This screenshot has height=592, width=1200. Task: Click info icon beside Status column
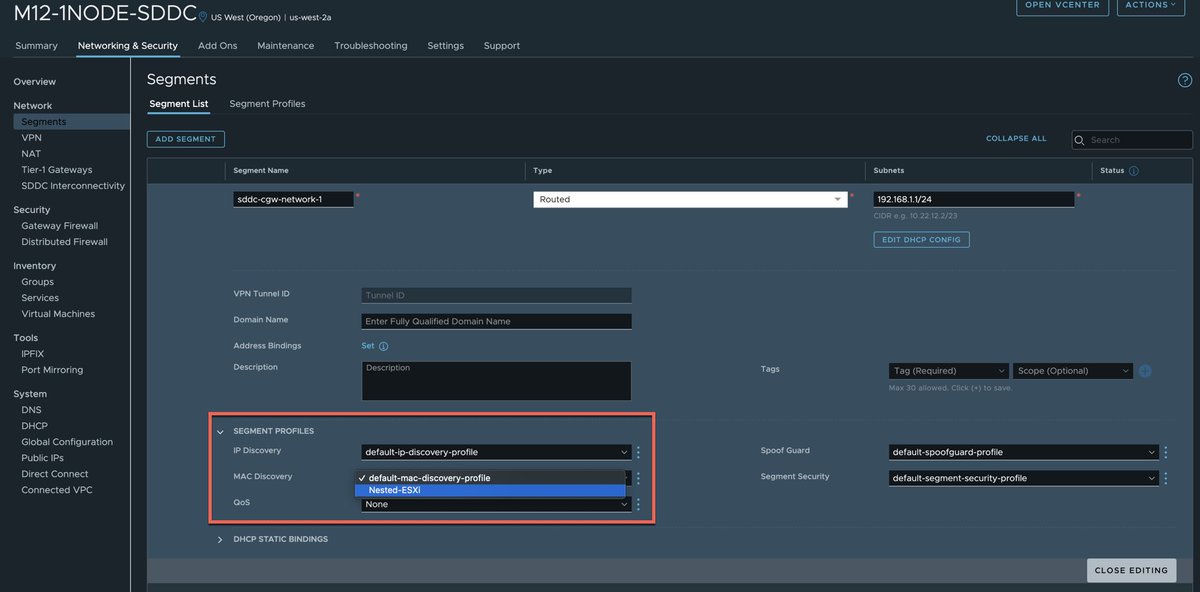coord(1134,171)
